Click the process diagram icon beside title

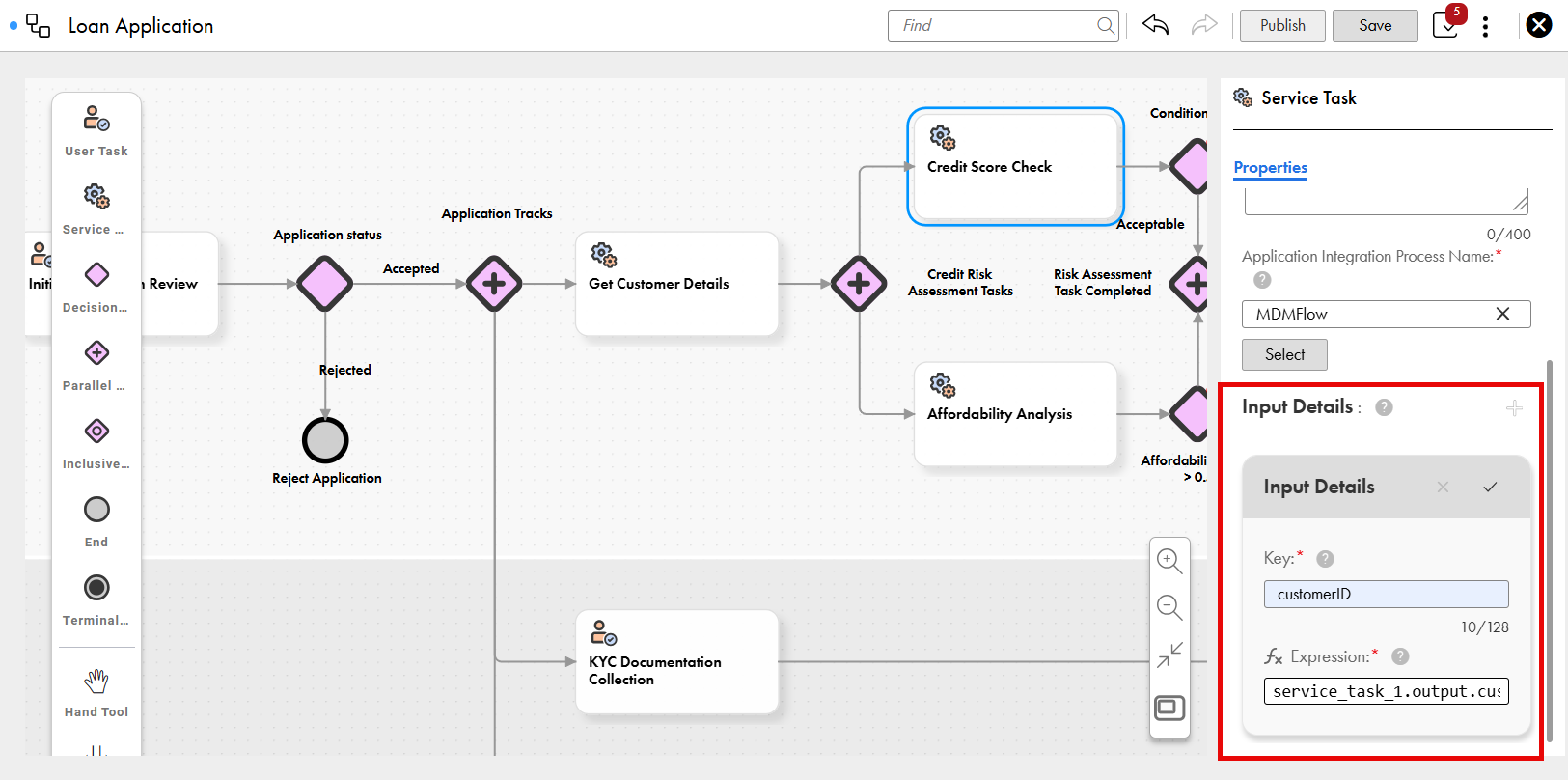tap(39, 26)
